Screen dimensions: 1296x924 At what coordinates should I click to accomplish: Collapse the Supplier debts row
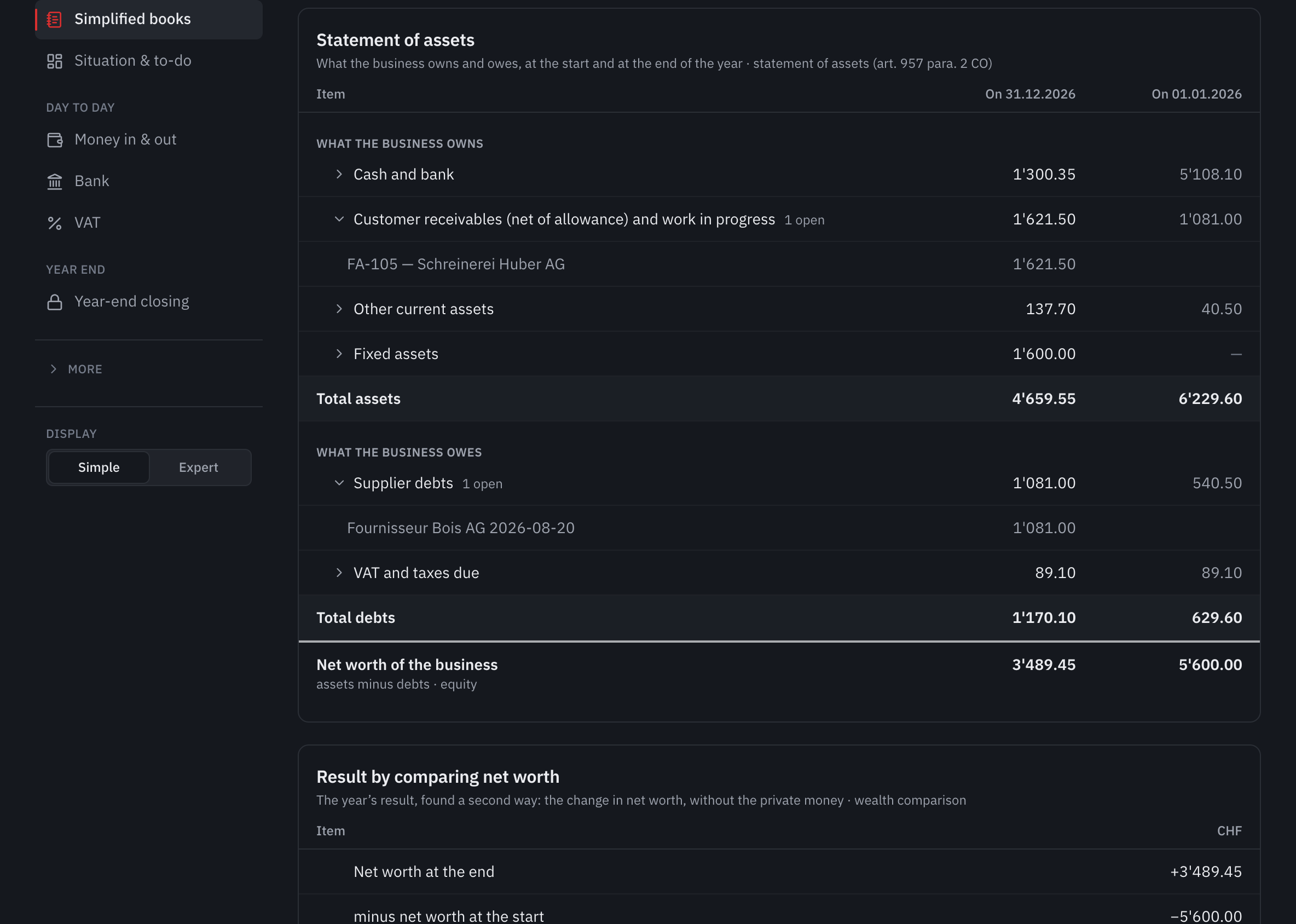[339, 483]
